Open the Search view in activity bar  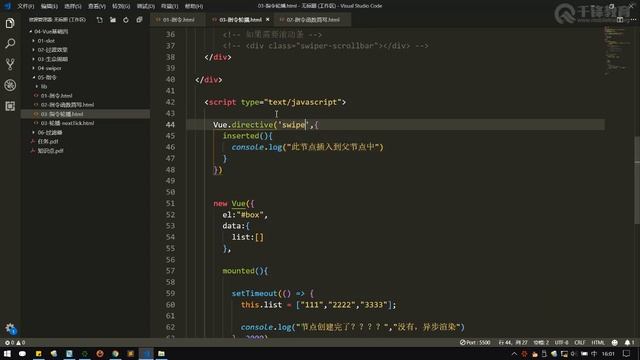click(x=10, y=44)
